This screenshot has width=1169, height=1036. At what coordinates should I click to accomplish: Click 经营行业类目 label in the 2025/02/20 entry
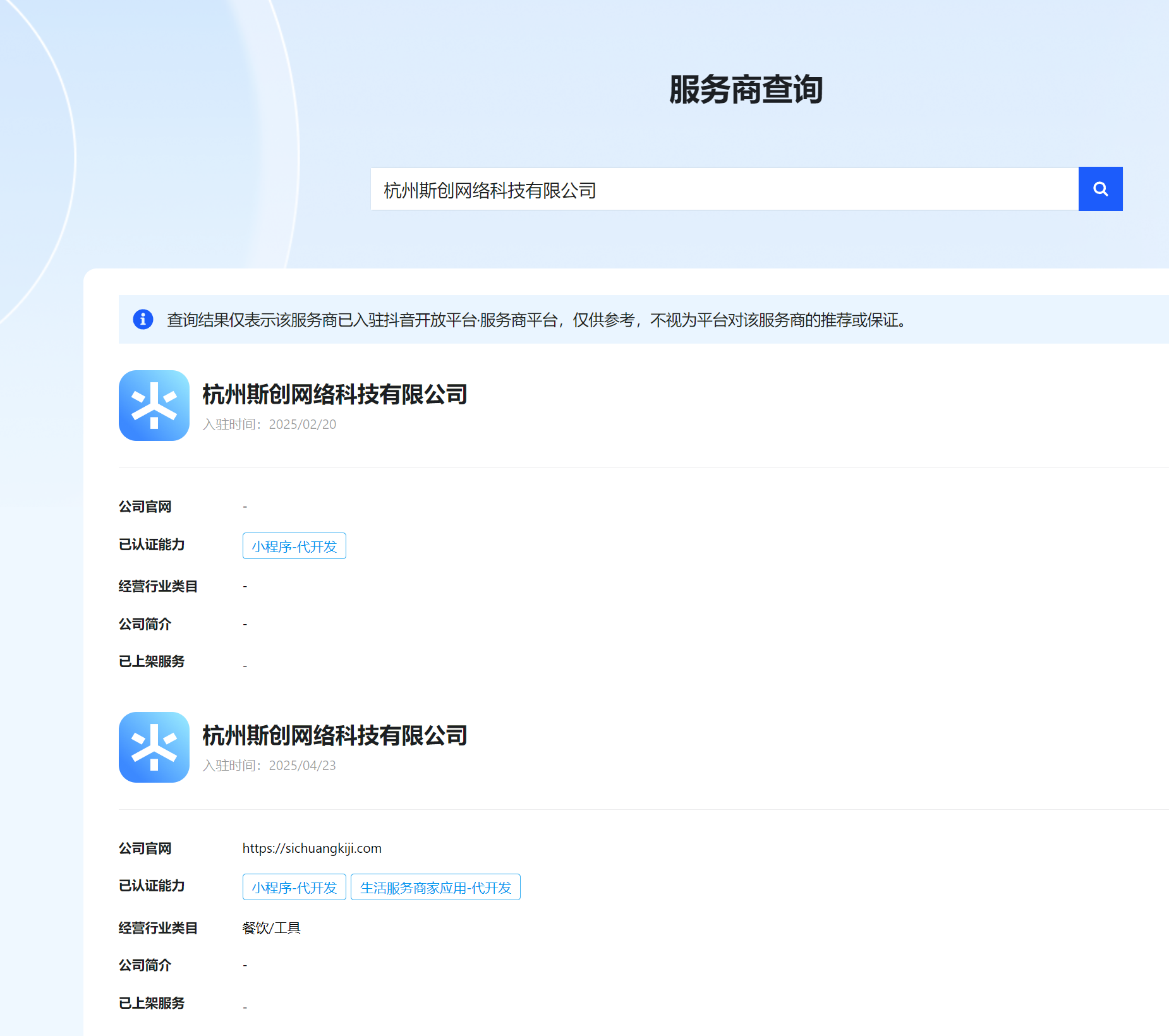click(x=159, y=586)
